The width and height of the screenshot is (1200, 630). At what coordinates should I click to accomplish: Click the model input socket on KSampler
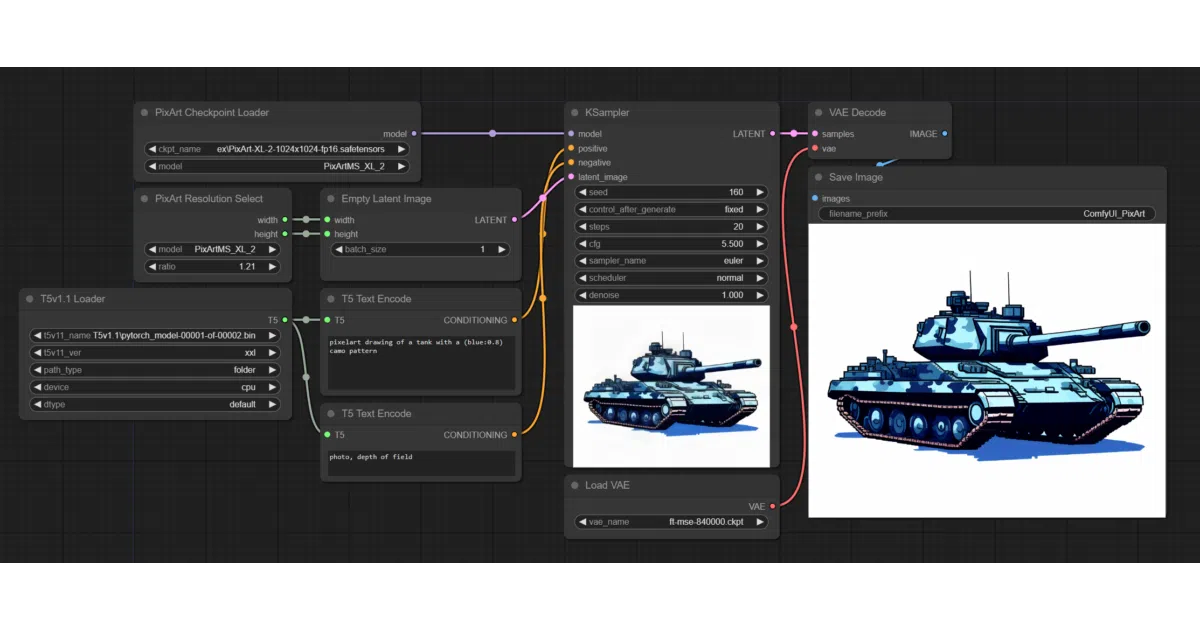571,133
